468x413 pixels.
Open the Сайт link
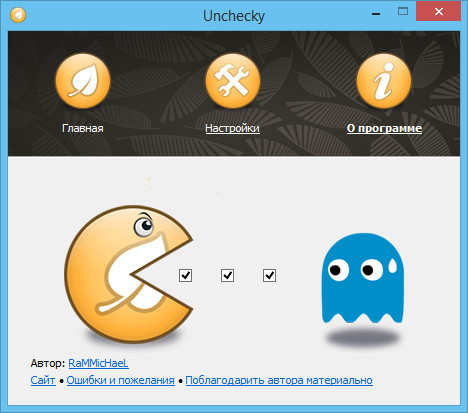(x=43, y=380)
